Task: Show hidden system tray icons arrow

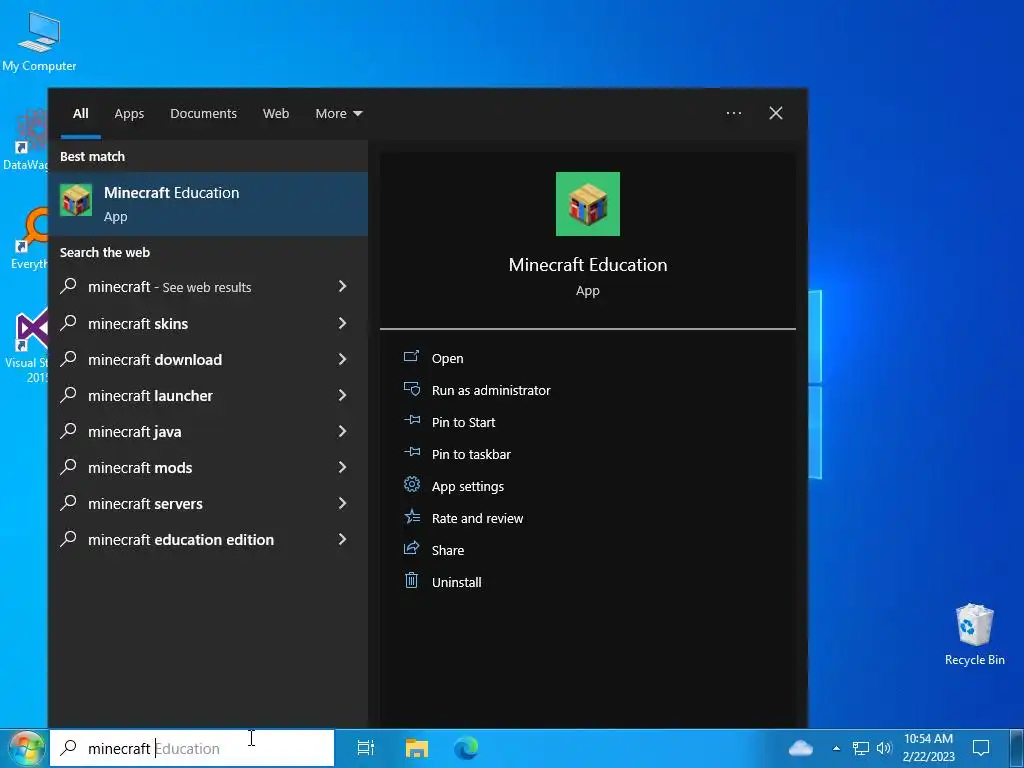Action: pos(836,748)
